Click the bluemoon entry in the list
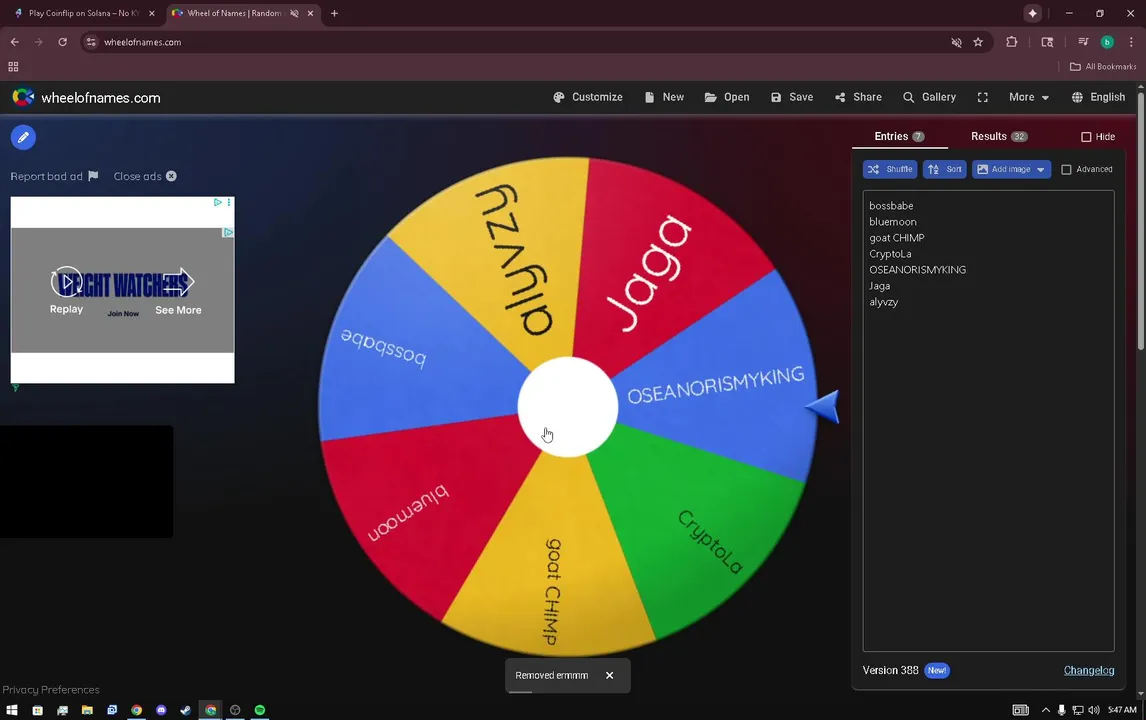 click(x=892, y=222)
